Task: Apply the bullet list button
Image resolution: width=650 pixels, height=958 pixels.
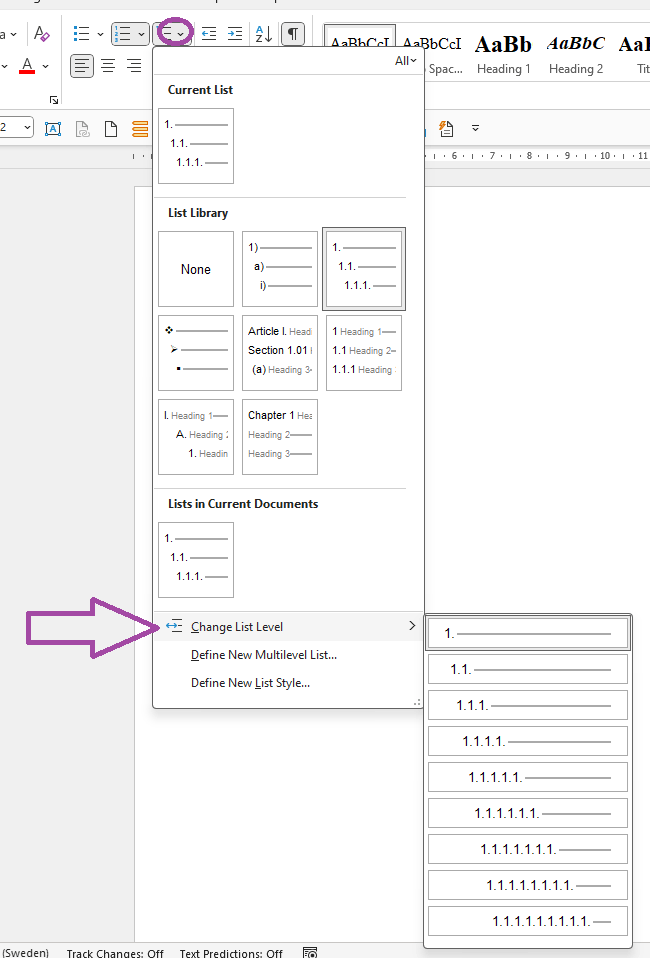Action: [81, 34]
